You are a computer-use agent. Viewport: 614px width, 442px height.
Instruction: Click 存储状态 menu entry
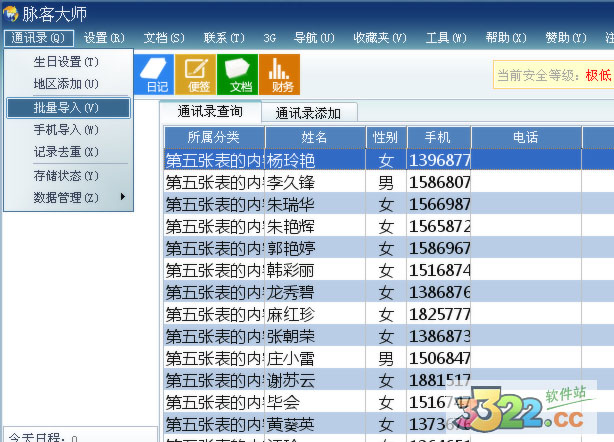click(66, 176)
